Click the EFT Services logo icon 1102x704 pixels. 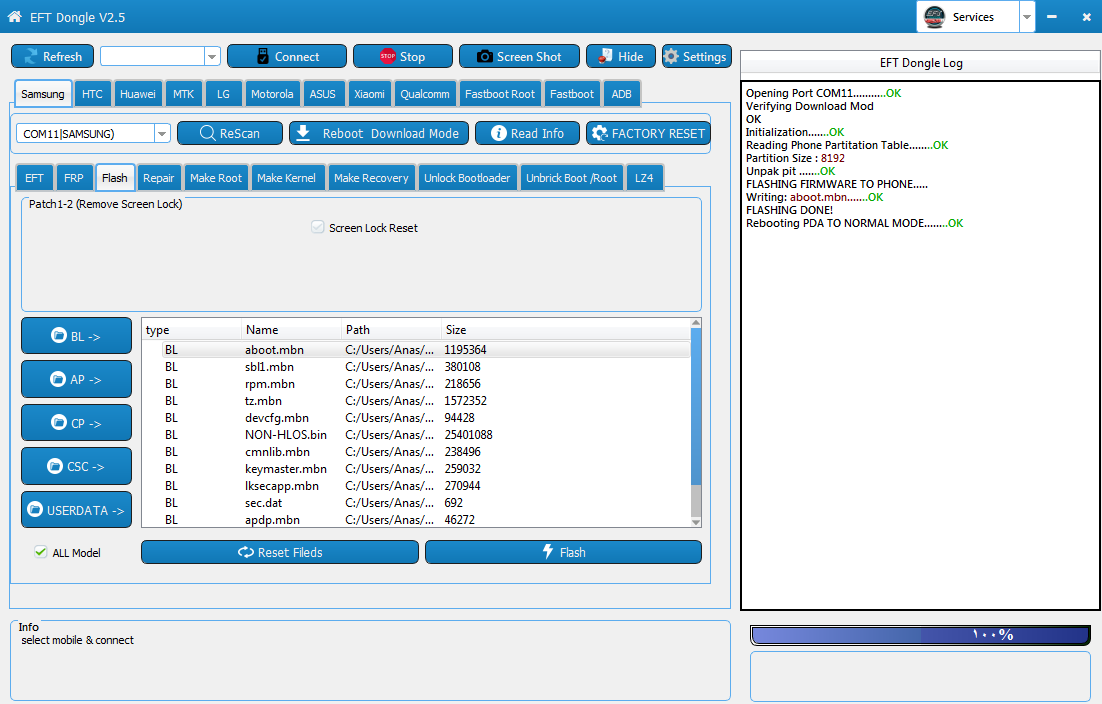(x=934, y=16)
